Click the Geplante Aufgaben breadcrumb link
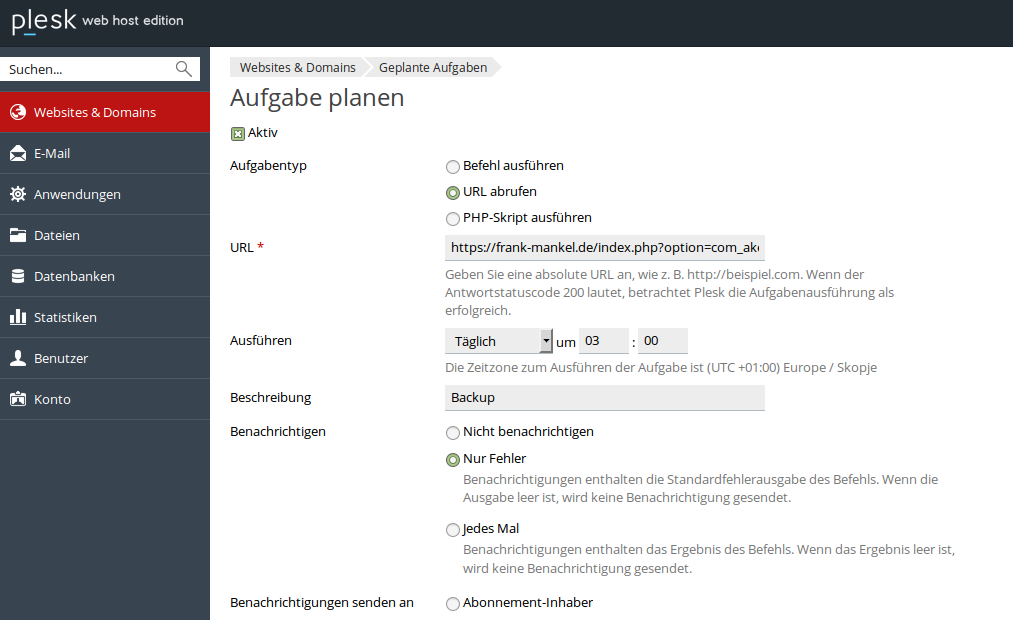 click(x=433, y=67)
